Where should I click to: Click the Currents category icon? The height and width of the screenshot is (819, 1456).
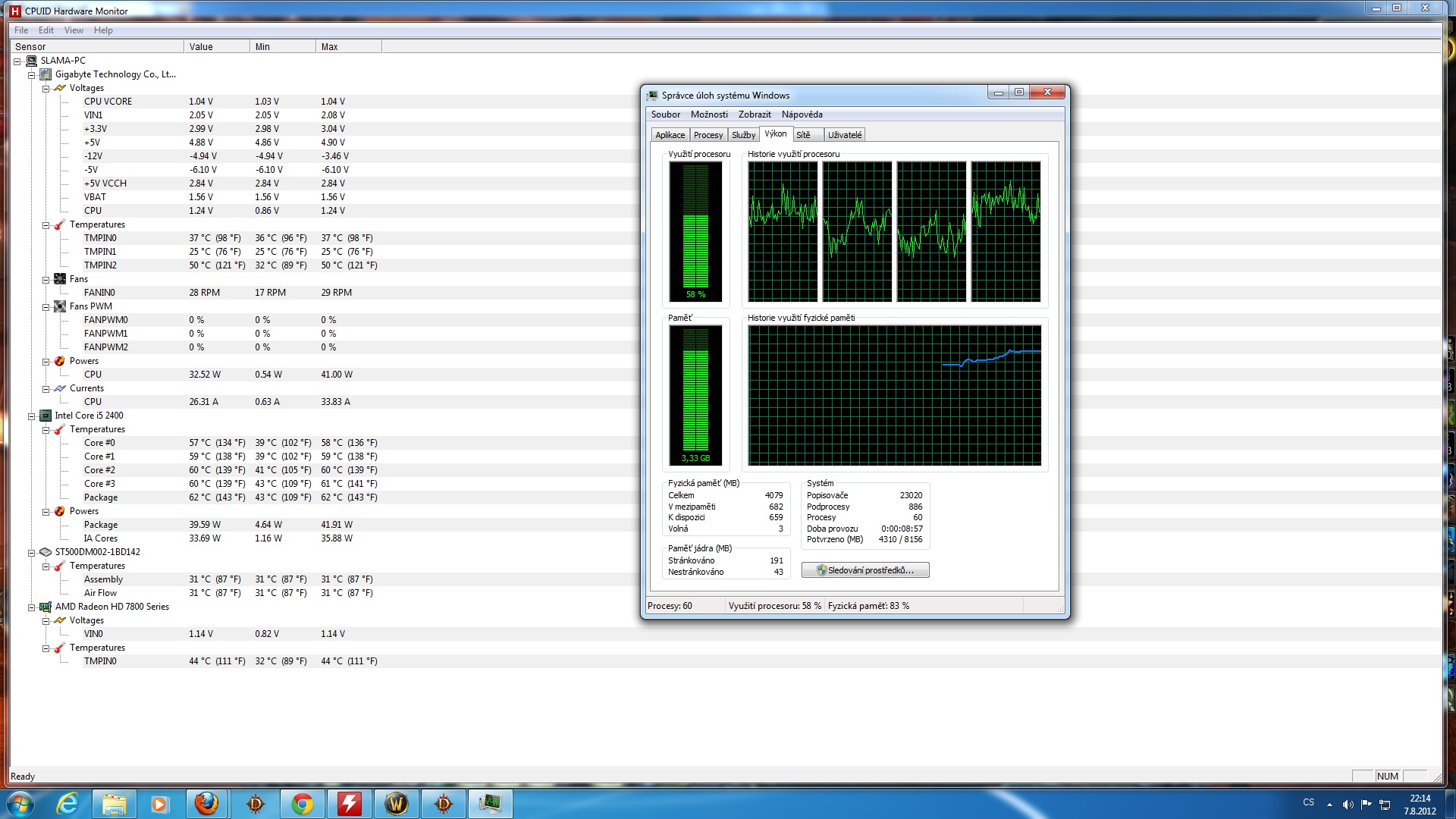click(60, 388)
